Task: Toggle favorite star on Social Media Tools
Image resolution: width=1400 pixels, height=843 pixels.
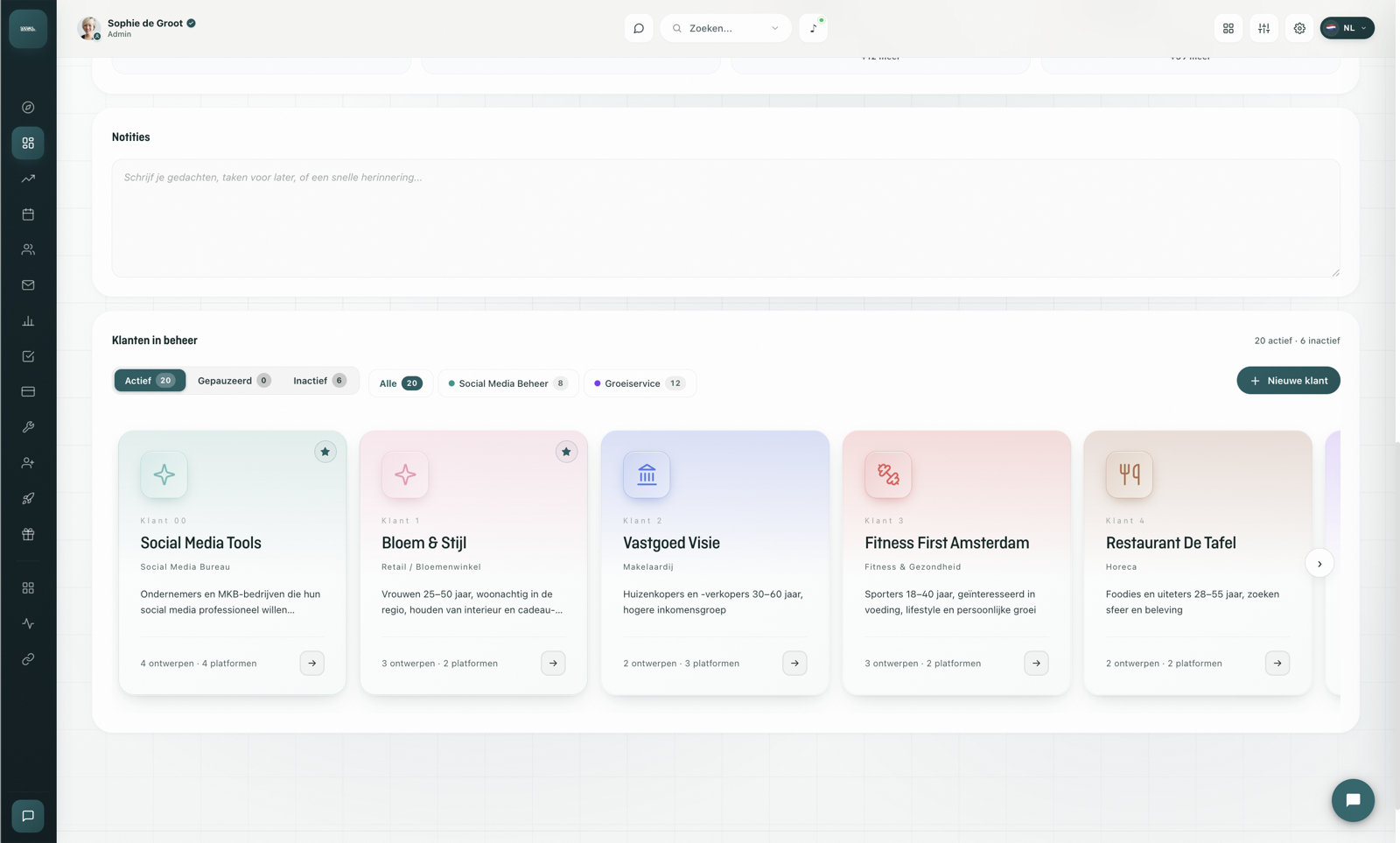Action: [x=325, y=452]
